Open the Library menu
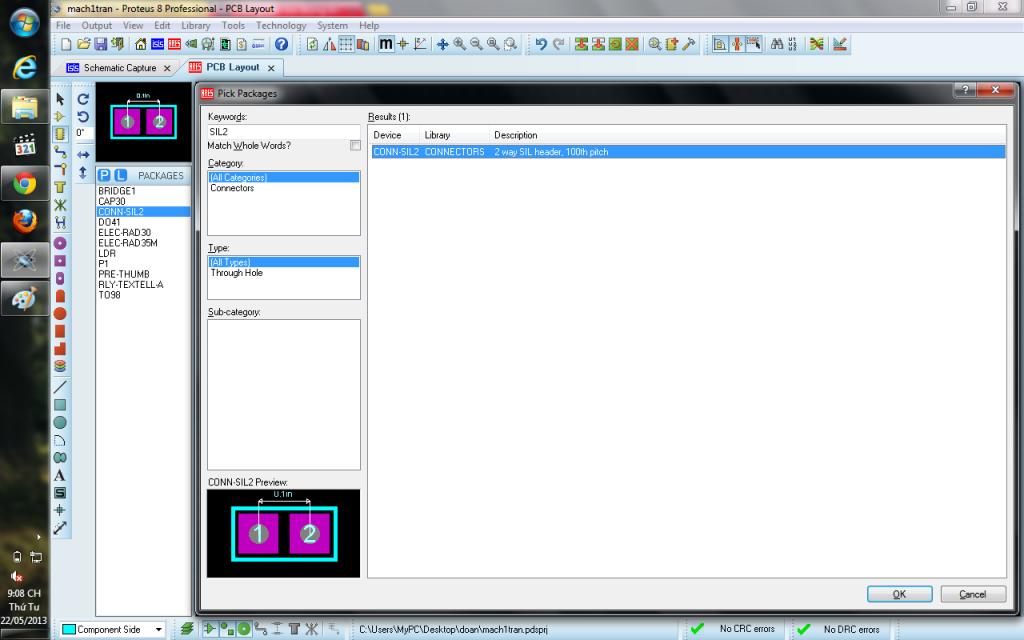The image size is (1024, 640). [x=196, y=25]
